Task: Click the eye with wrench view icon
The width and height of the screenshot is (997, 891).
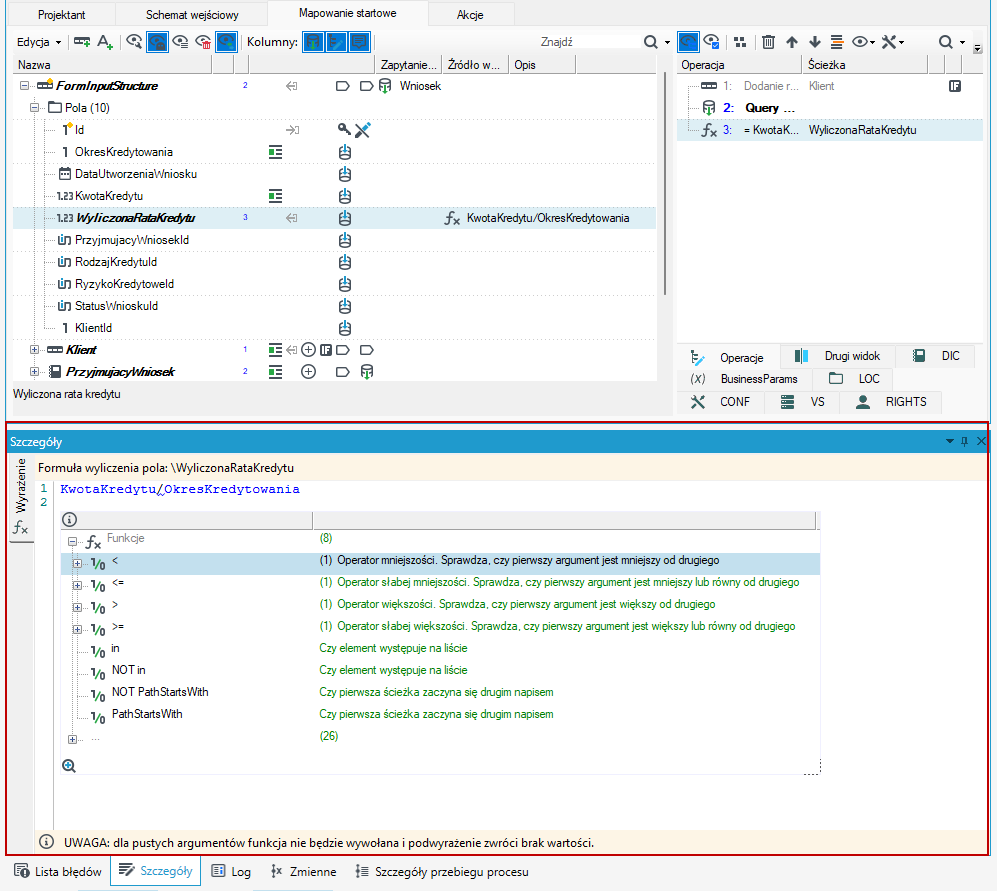Action: click(134, 42)
